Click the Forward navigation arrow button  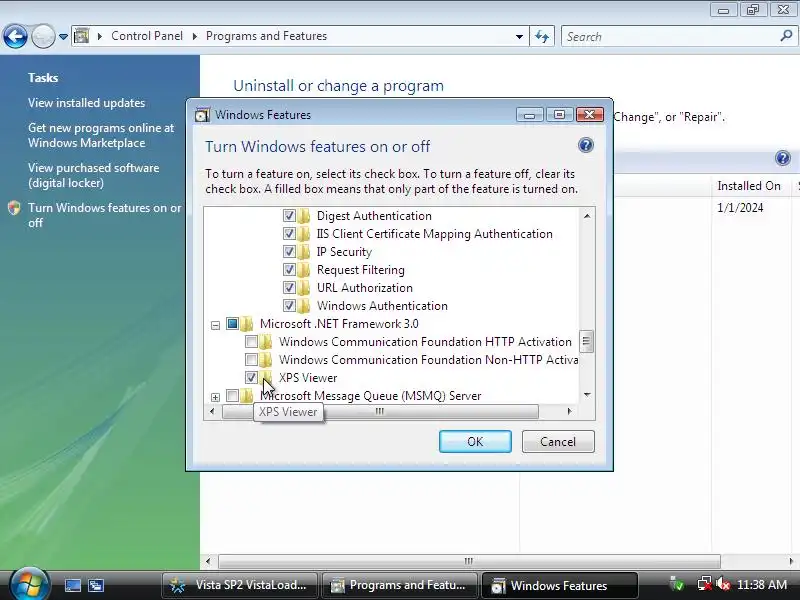pos(43,37)
